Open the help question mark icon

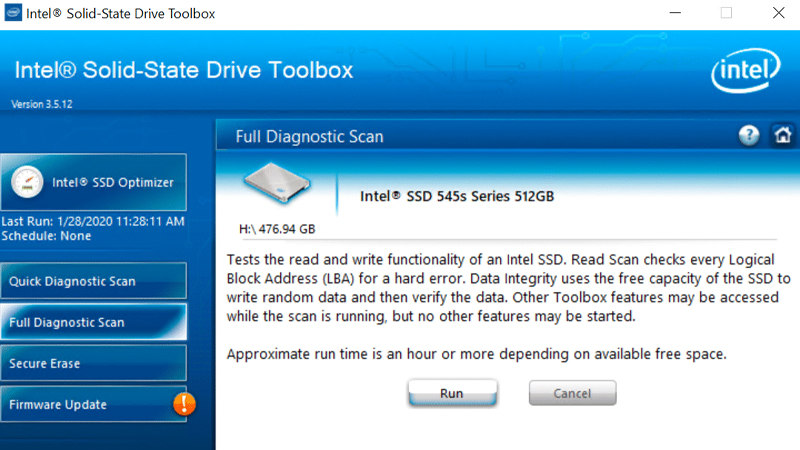(x=749, y=135)
